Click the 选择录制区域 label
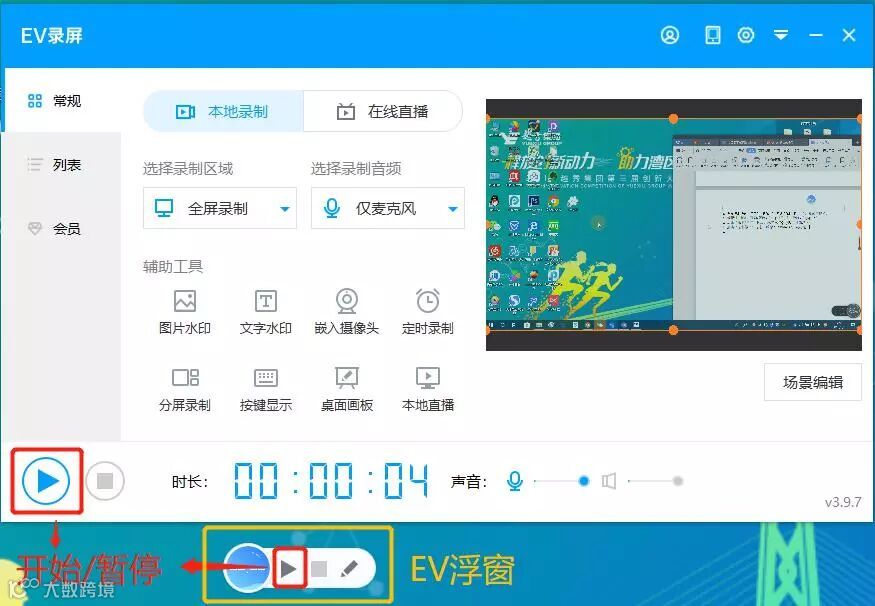 click(x=188, y=169)
